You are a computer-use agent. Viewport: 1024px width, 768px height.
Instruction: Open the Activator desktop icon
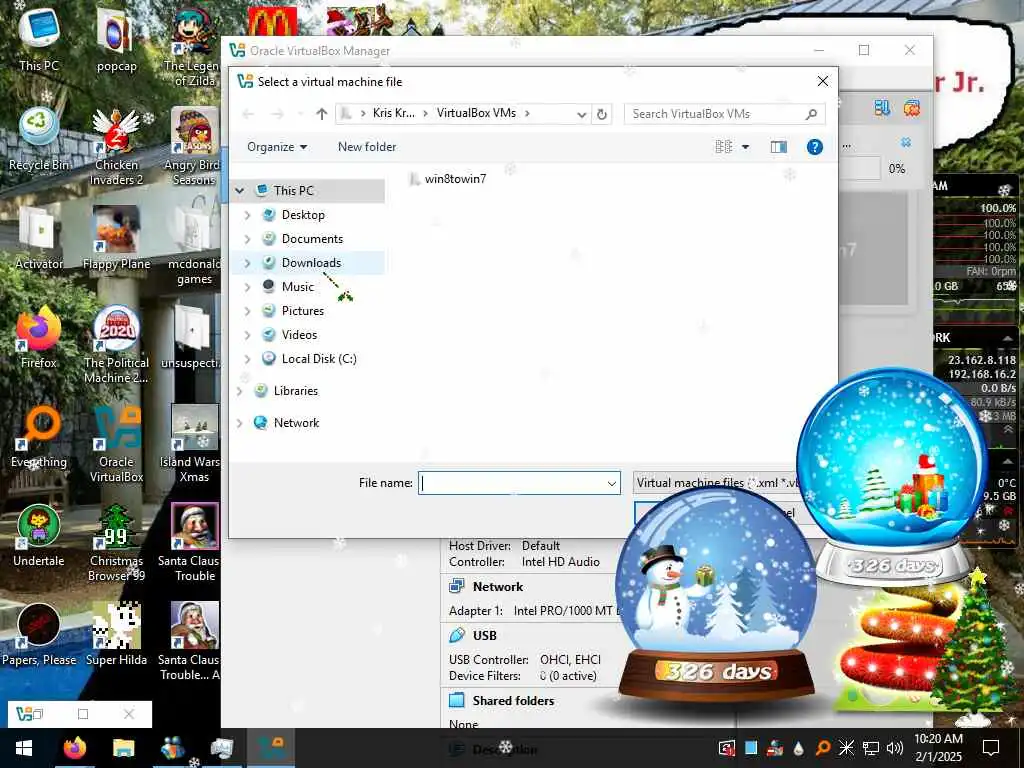39,238
